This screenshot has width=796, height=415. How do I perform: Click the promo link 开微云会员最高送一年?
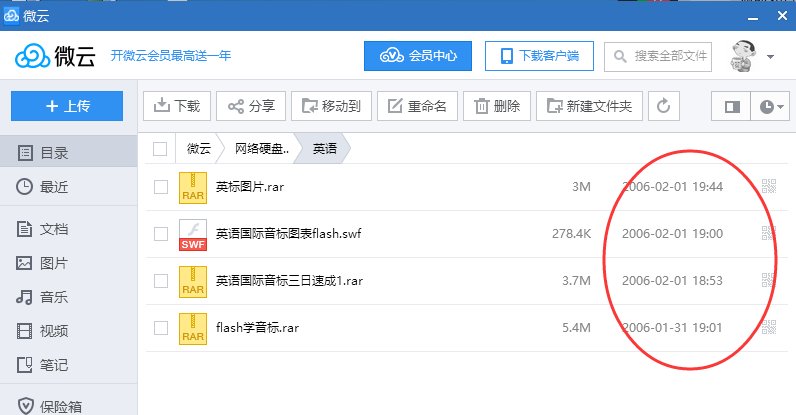point(171,55)
